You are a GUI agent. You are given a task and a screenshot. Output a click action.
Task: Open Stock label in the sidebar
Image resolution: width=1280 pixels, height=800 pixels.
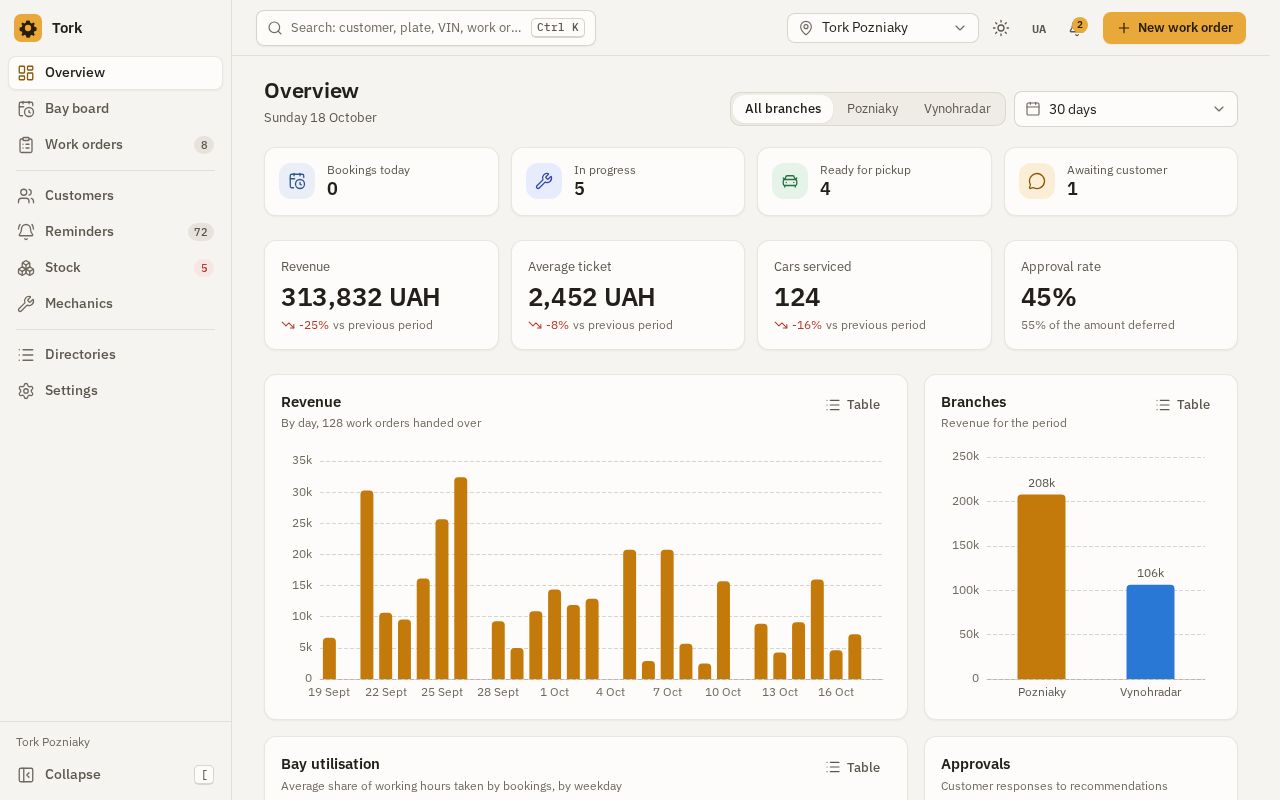63,268
